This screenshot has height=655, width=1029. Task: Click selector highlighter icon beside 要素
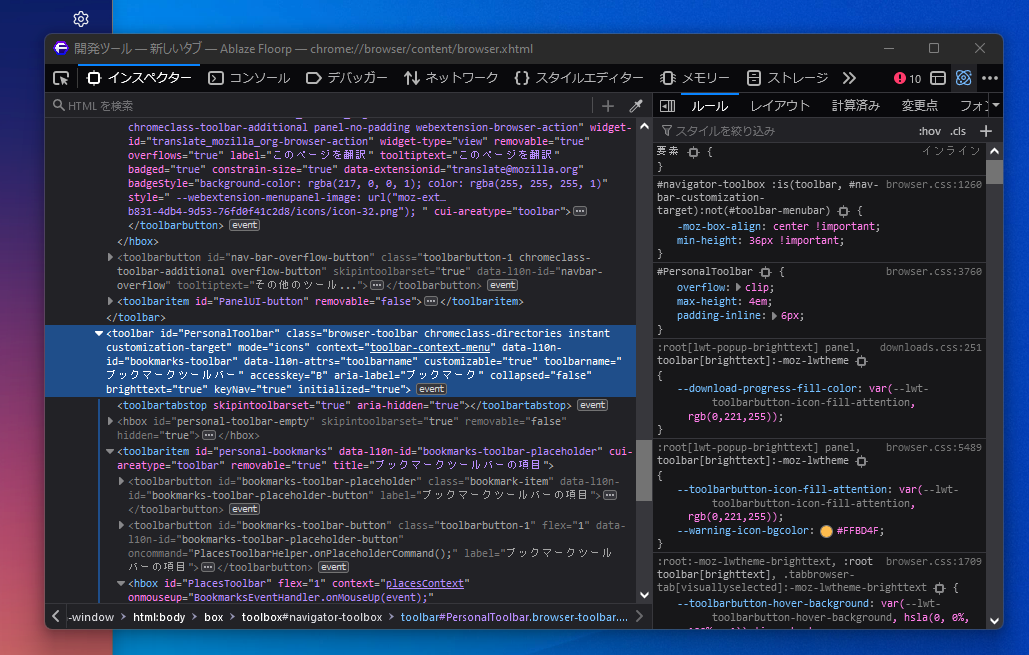[694, 152]
